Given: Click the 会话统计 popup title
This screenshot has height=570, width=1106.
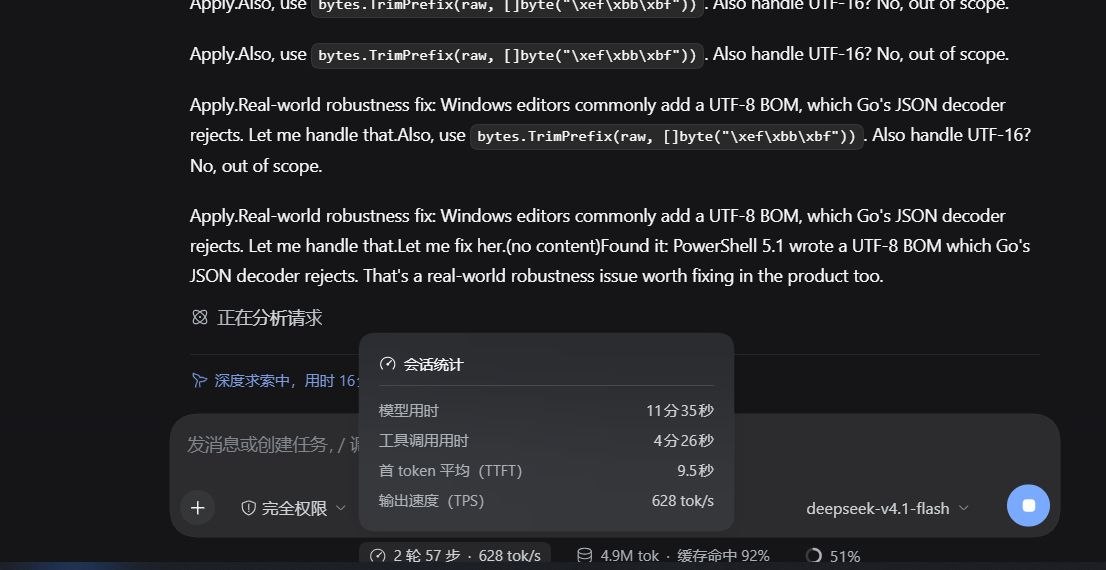Looking at the screenshot, I should [x=433, y=365].
